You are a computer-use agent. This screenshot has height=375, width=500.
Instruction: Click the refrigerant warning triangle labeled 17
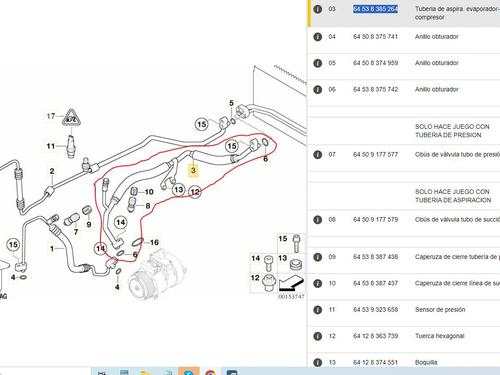(x=72, y=118)
